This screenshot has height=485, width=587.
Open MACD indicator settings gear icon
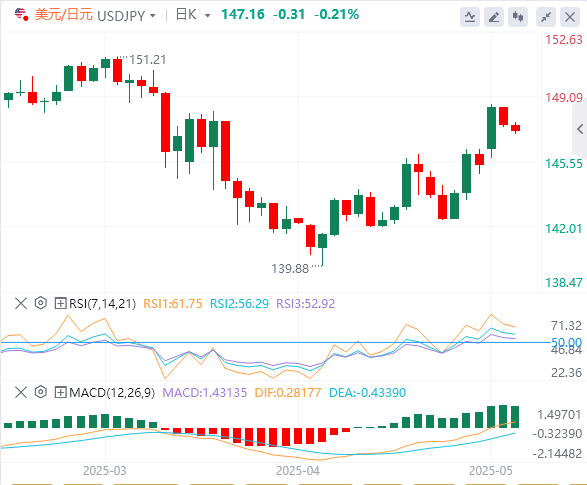pos(40,392)
